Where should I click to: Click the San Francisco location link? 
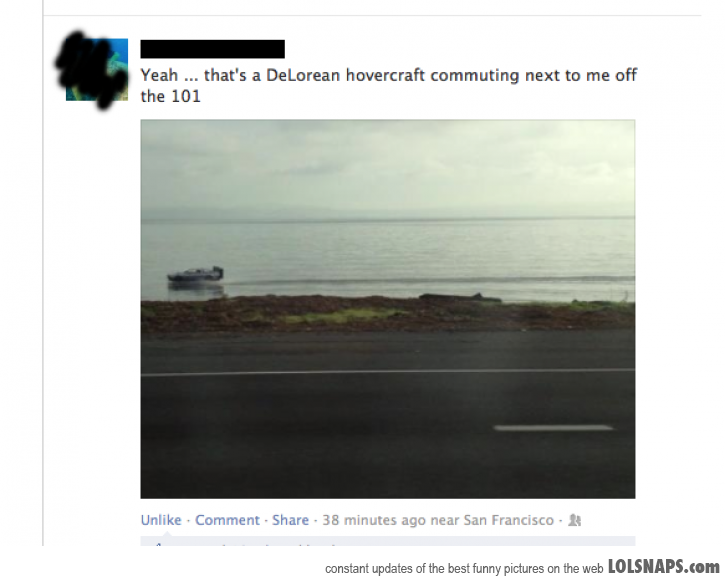click(509, 520)
